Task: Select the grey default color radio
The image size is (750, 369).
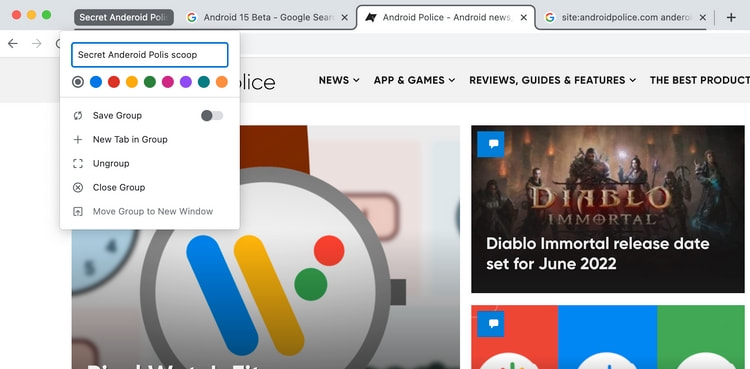Action: [78, 82]
